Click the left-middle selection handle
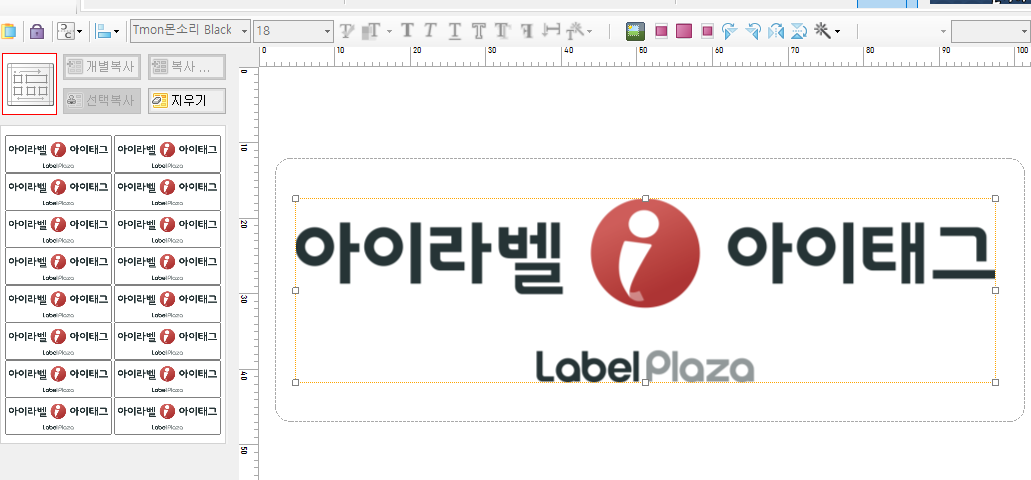This screenshot has width=1031, height=480. [x=295, y=290]
